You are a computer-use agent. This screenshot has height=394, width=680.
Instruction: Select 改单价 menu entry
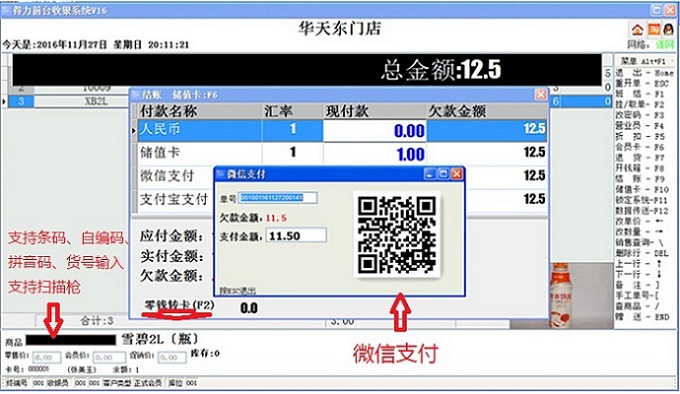click(x=640, y=221)
